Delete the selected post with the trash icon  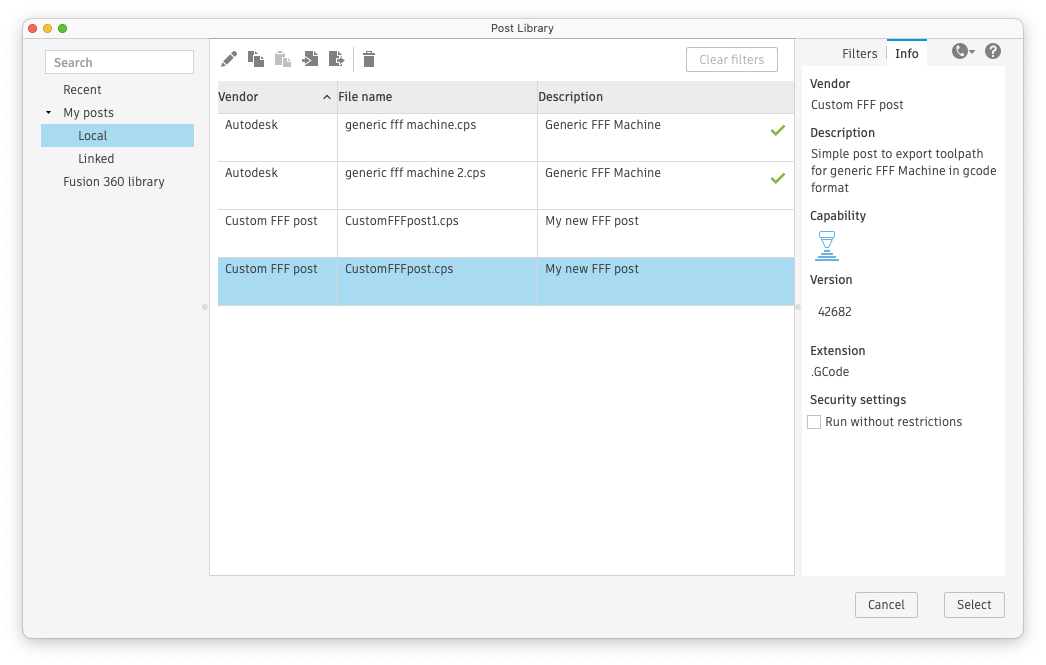click(368, 59)
